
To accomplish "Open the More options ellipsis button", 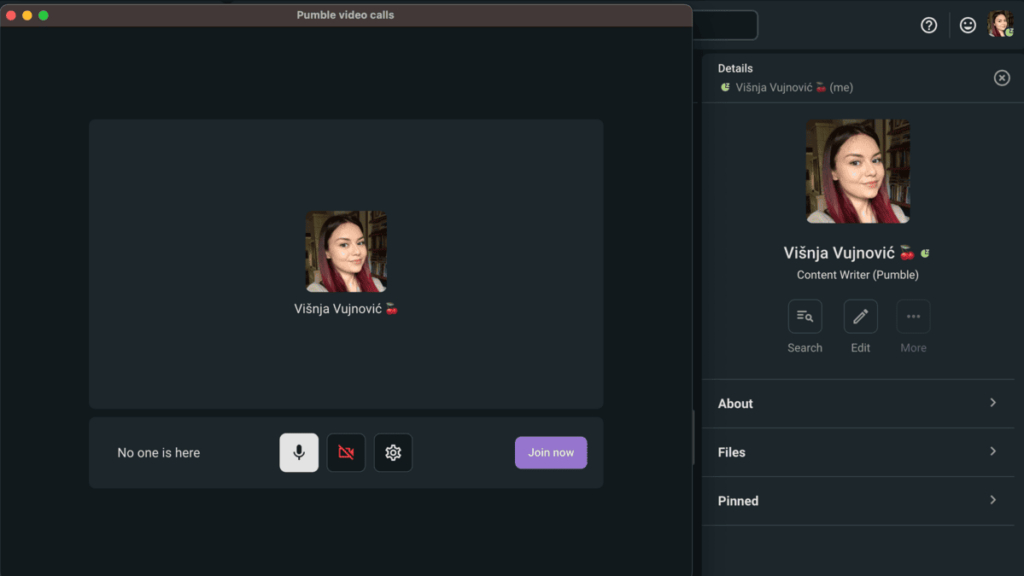I will pyautogui.click(x=913, y=317).
